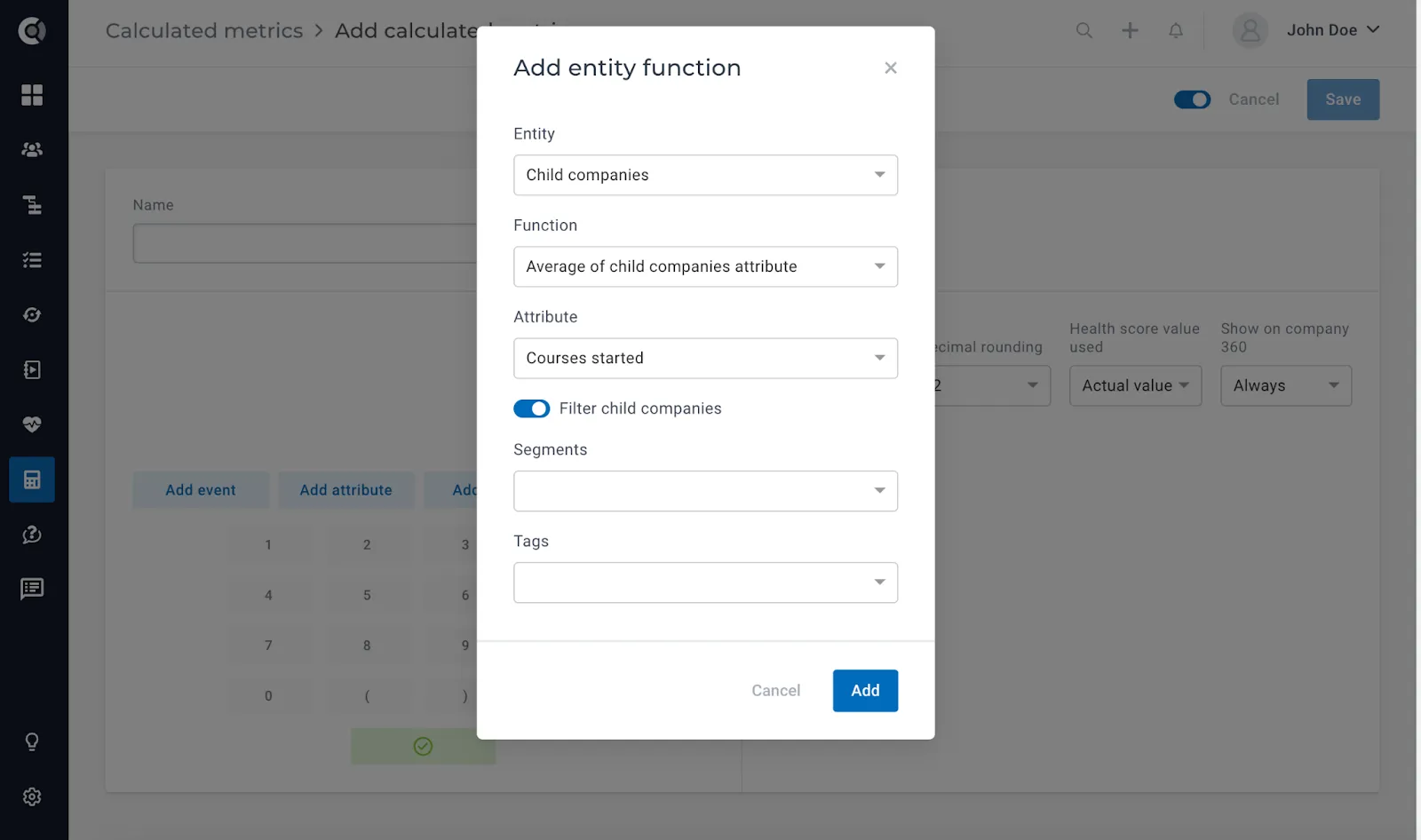Open the dashboard grid icon in sidebar
1421x840 pixels.
click(32, 95)
